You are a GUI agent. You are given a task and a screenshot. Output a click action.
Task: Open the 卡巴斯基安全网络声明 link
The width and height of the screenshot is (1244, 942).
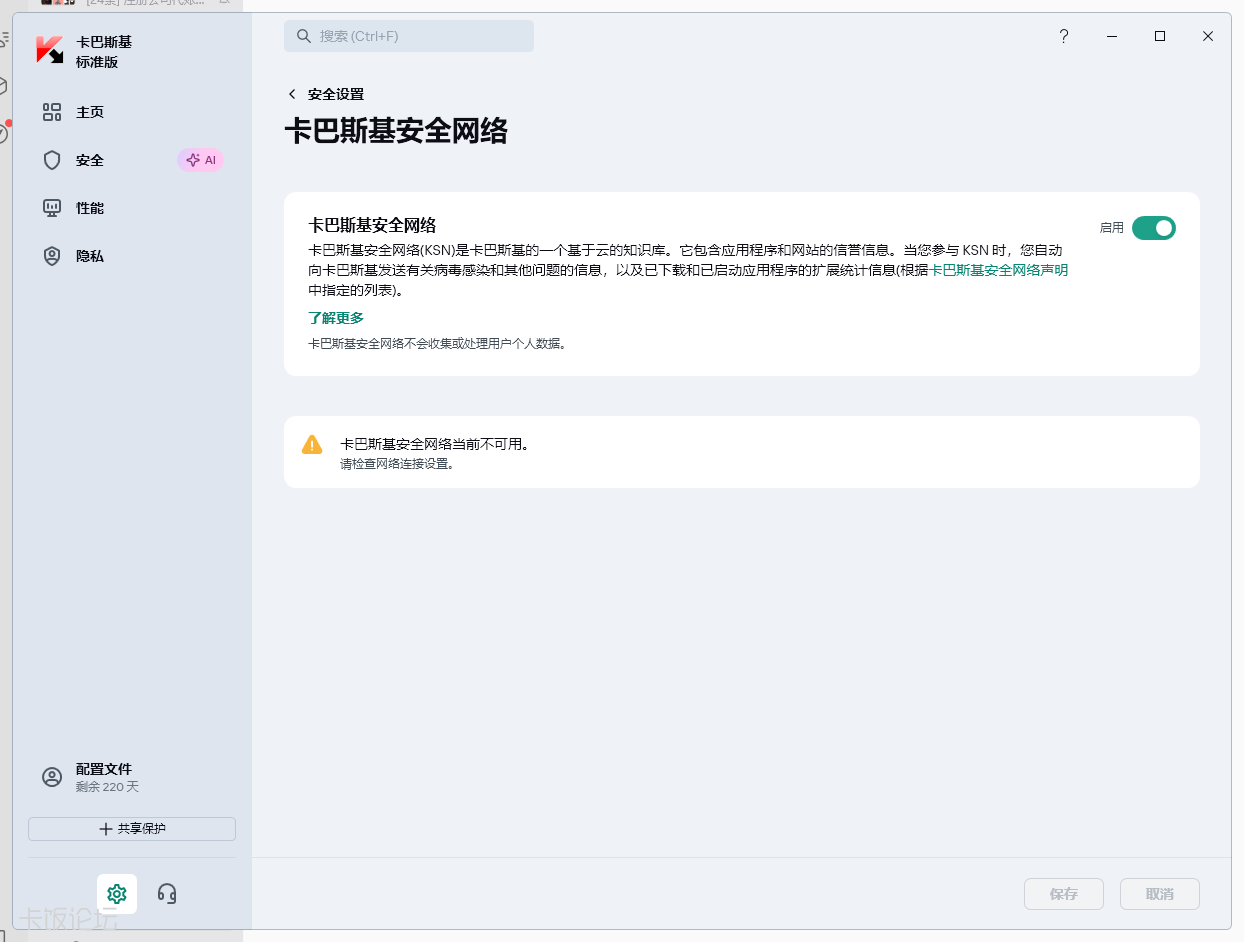click(x=999, y=270)
